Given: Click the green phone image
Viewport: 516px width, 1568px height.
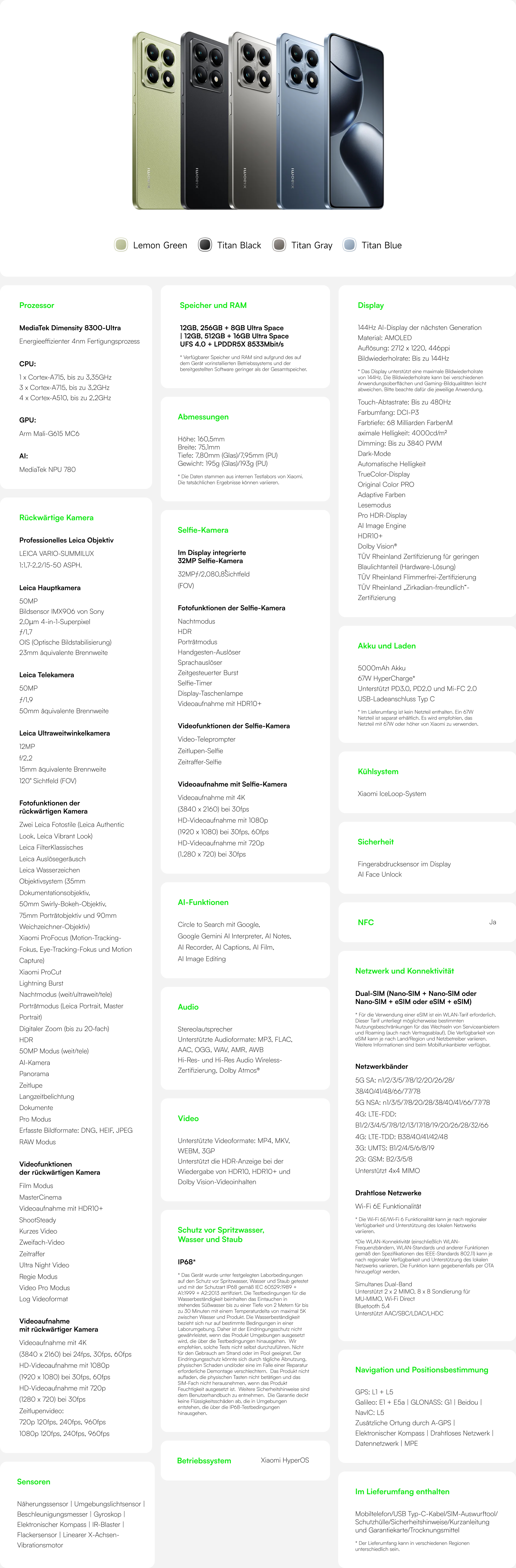Looking at the screenshot, I should pyautogui.click(x=156, y=121).
